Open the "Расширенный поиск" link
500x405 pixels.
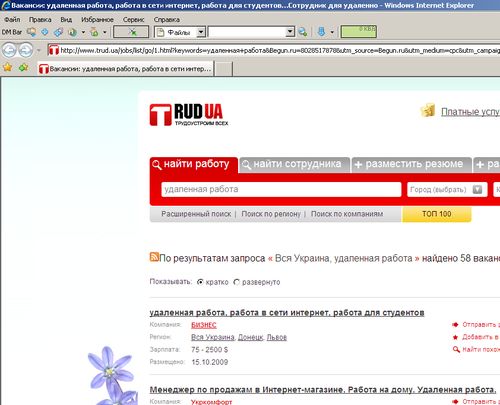[x=196, y=214]
